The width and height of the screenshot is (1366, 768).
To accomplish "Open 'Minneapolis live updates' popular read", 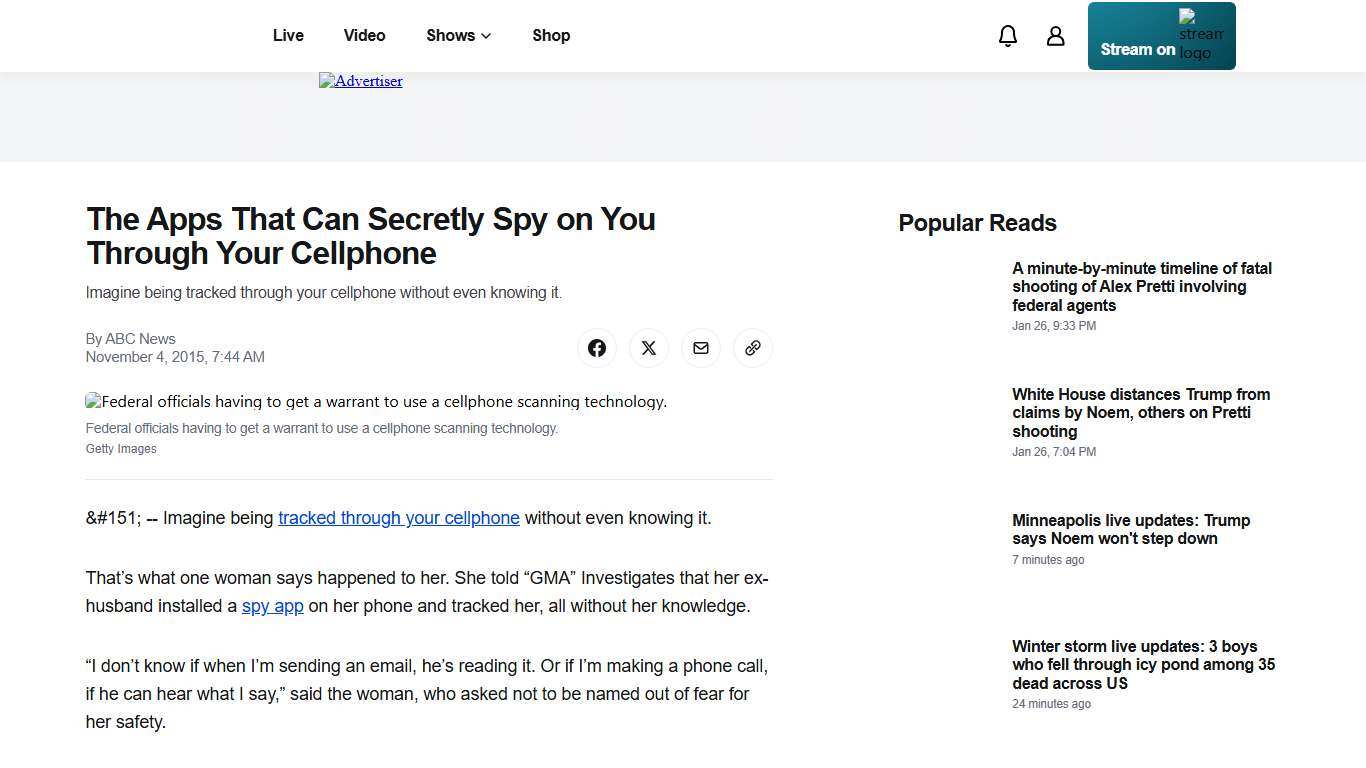I will click(1130, 530).
